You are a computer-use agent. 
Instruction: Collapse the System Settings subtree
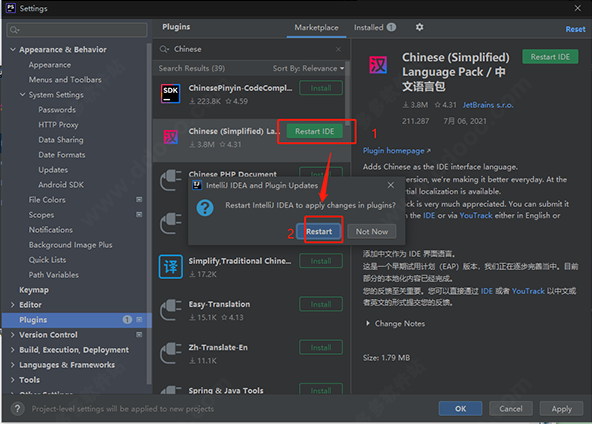click(22, 94)
